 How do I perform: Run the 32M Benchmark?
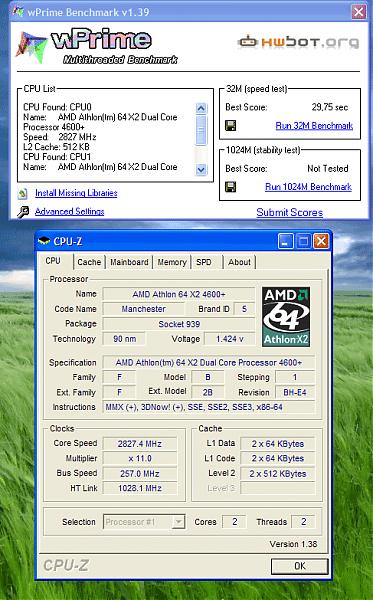coord(314,126)
